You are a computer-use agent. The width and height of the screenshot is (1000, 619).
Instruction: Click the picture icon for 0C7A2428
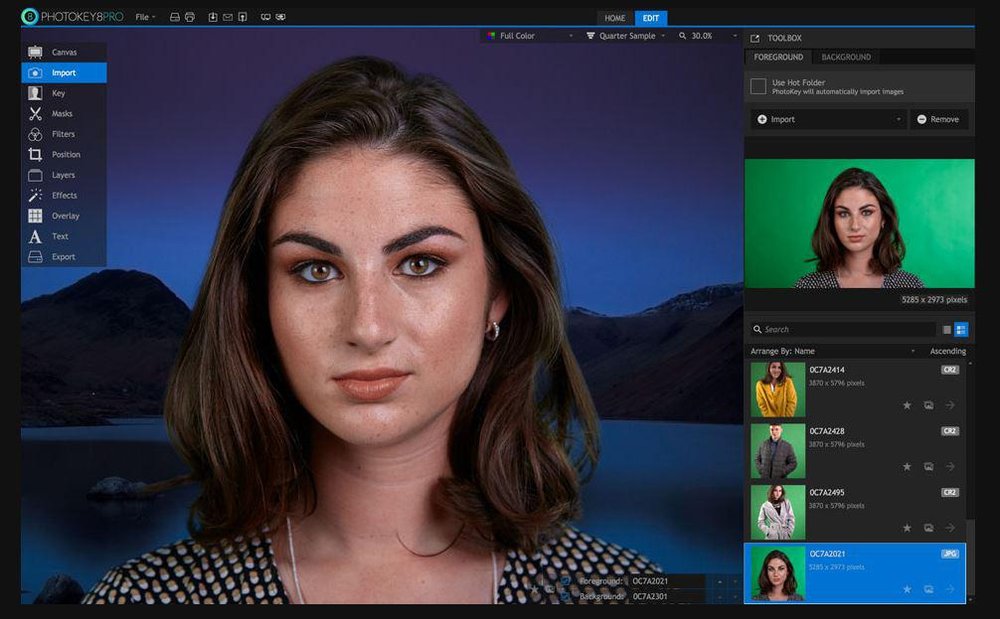coord(929,467)
